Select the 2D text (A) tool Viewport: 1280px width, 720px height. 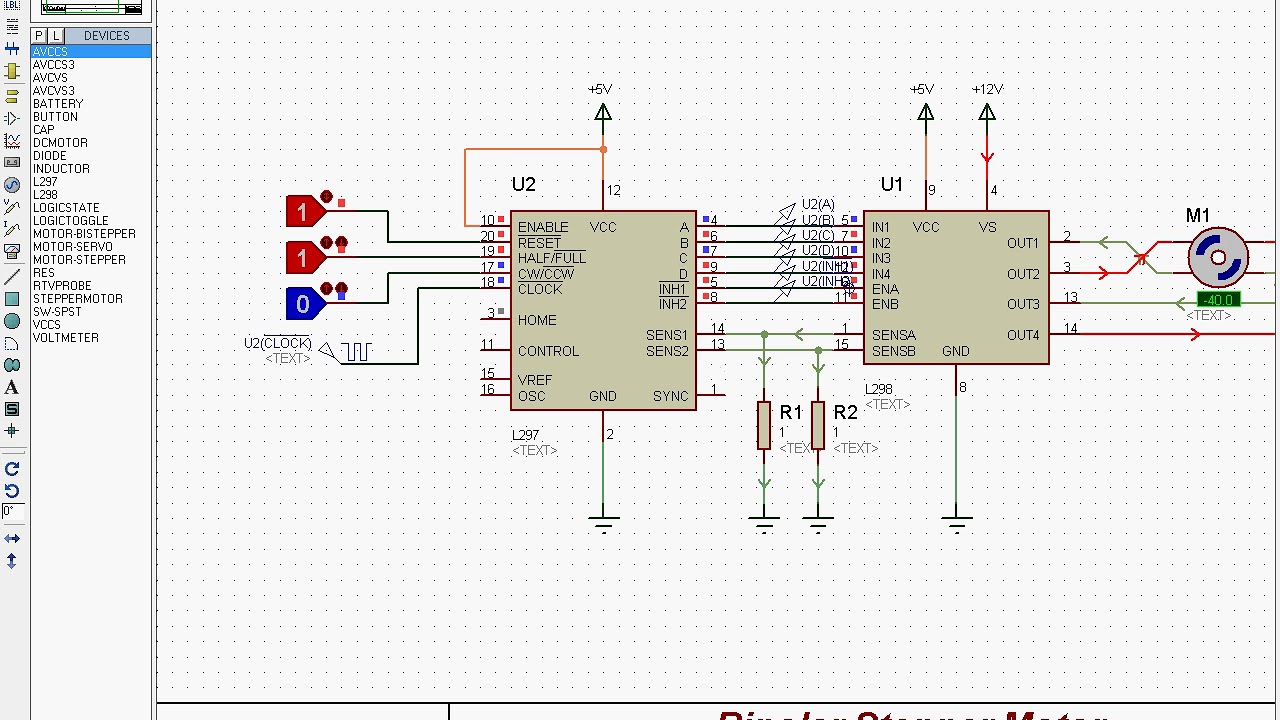point(12,387)
